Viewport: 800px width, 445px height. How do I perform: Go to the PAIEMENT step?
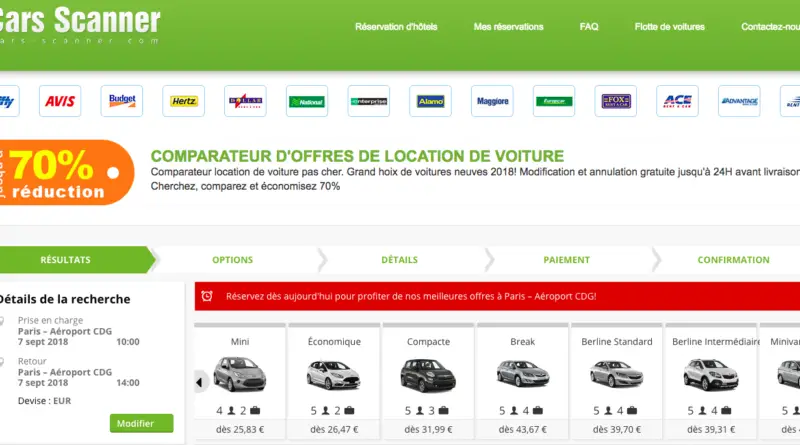(x=566, y=260)
